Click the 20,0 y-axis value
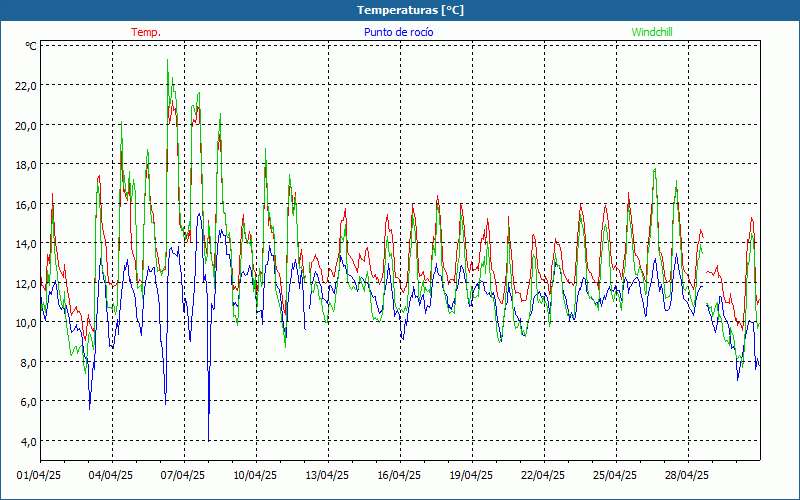The width and height of the screenshot is (800, 500). pos(26,126)
